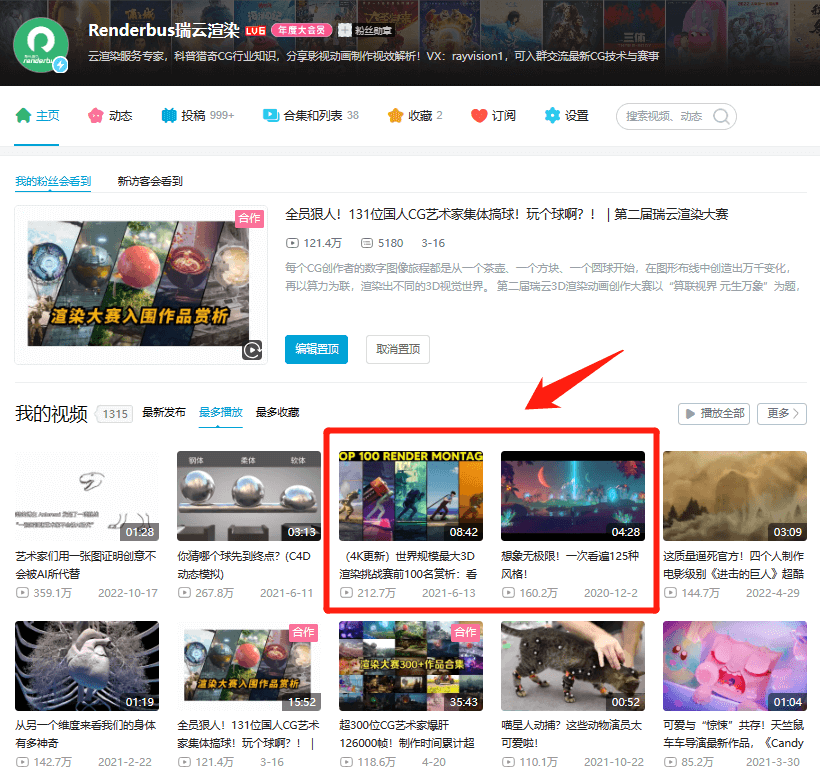Open the TOP 100 Render Montage thumbnail
Viewport: 820px width, 776px height.
pyautogui.click(x=411, y=496)
